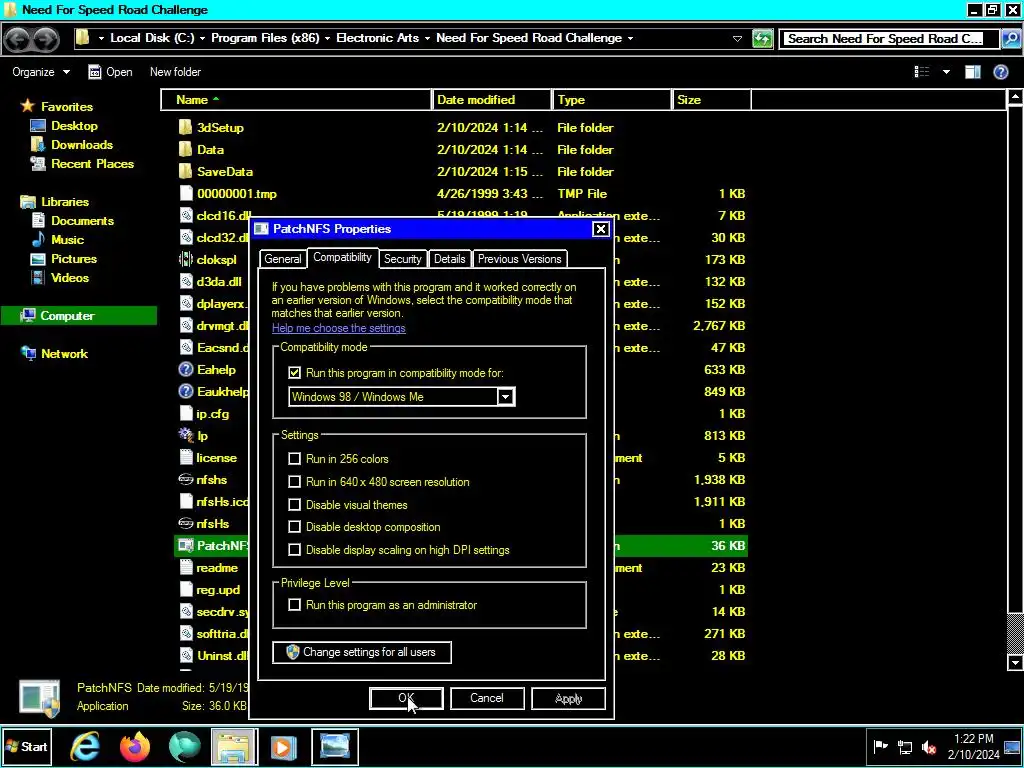Screen dimensions: 1024x768
Task: Check Run this program as an administrator
Action: [295, 605]
